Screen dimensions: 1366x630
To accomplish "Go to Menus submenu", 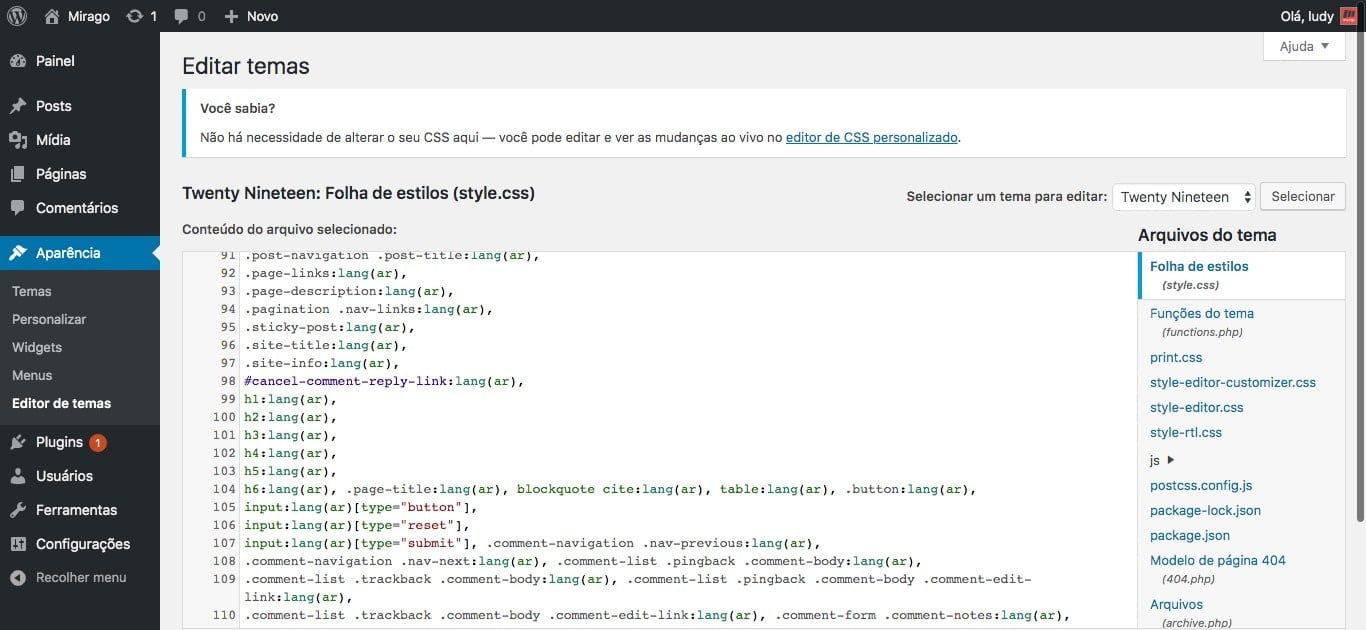I will pos(32,375).
